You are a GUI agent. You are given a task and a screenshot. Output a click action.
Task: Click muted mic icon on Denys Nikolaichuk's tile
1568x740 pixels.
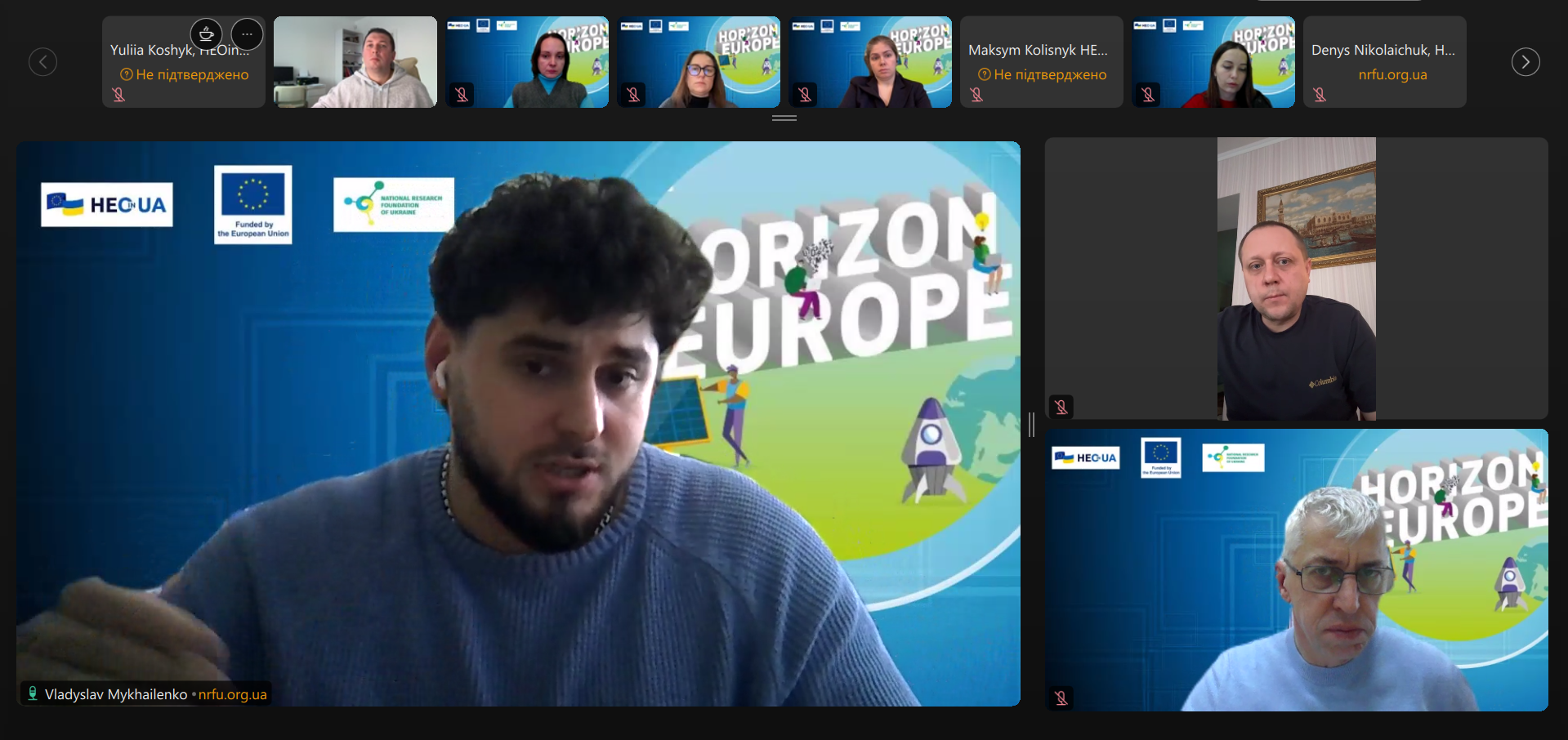(1320, 95)
